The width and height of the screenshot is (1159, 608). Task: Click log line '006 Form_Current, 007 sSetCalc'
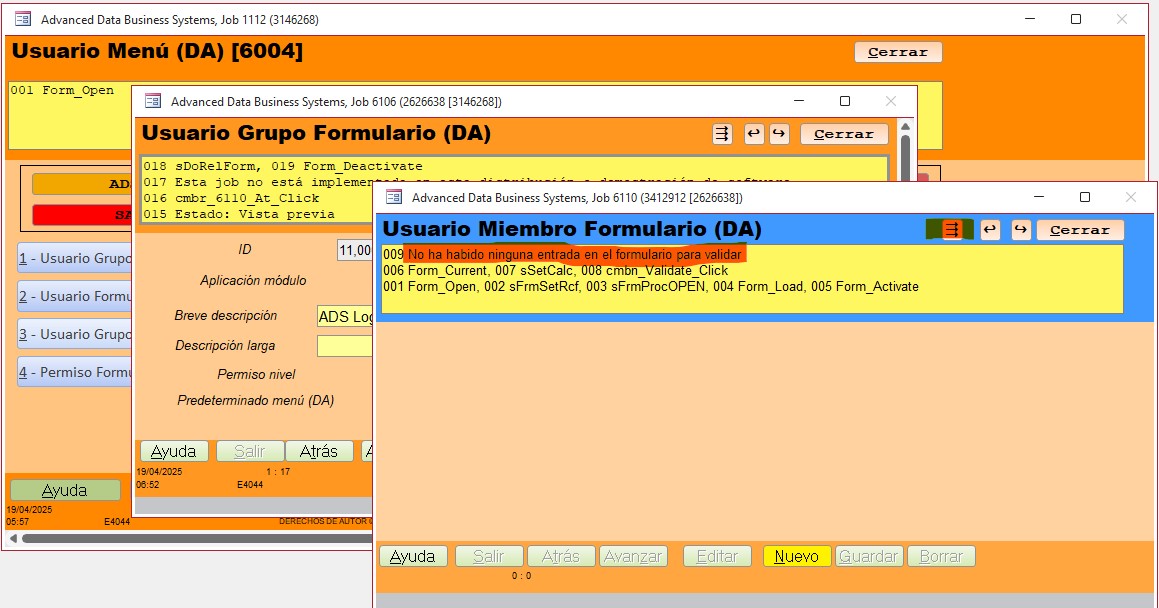(556, 270)
